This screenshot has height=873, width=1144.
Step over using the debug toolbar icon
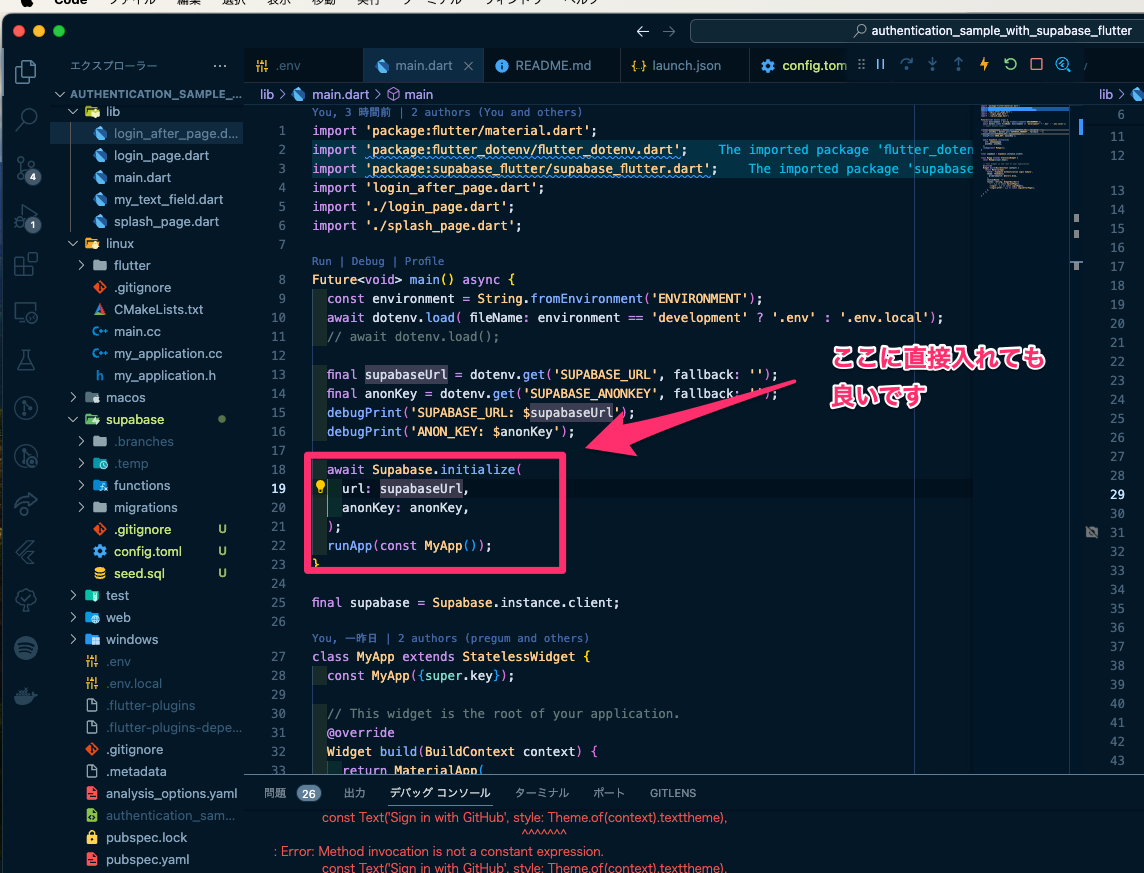click(x=906, y=63)
